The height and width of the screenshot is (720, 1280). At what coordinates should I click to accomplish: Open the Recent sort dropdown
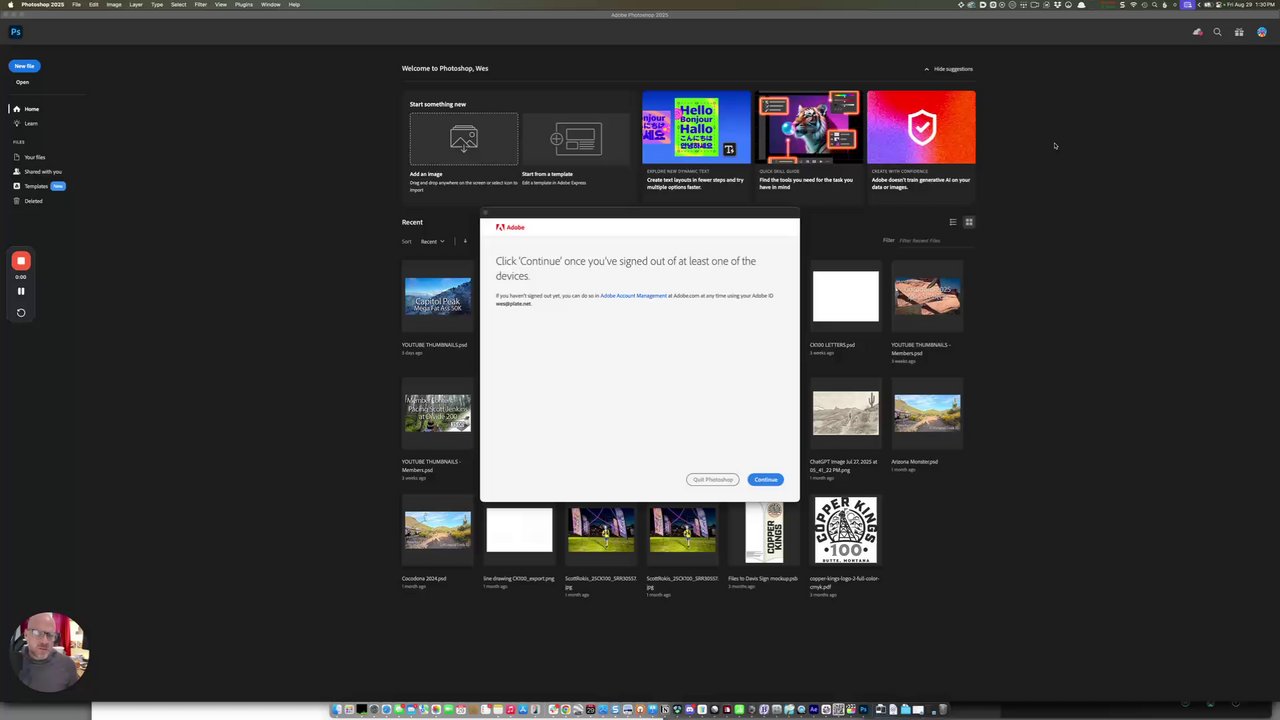[432, 241]
